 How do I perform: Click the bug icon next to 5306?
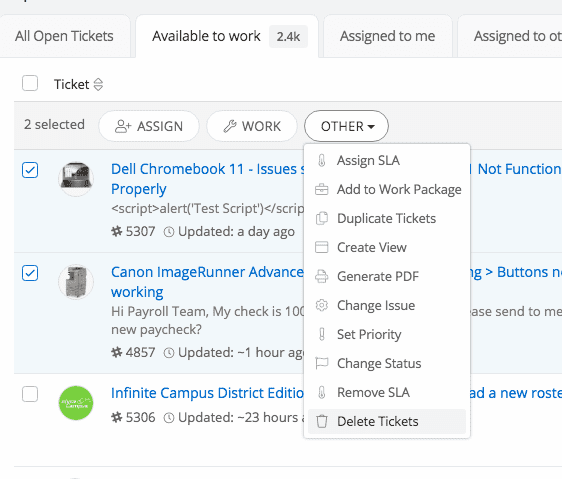coord(116,418)
